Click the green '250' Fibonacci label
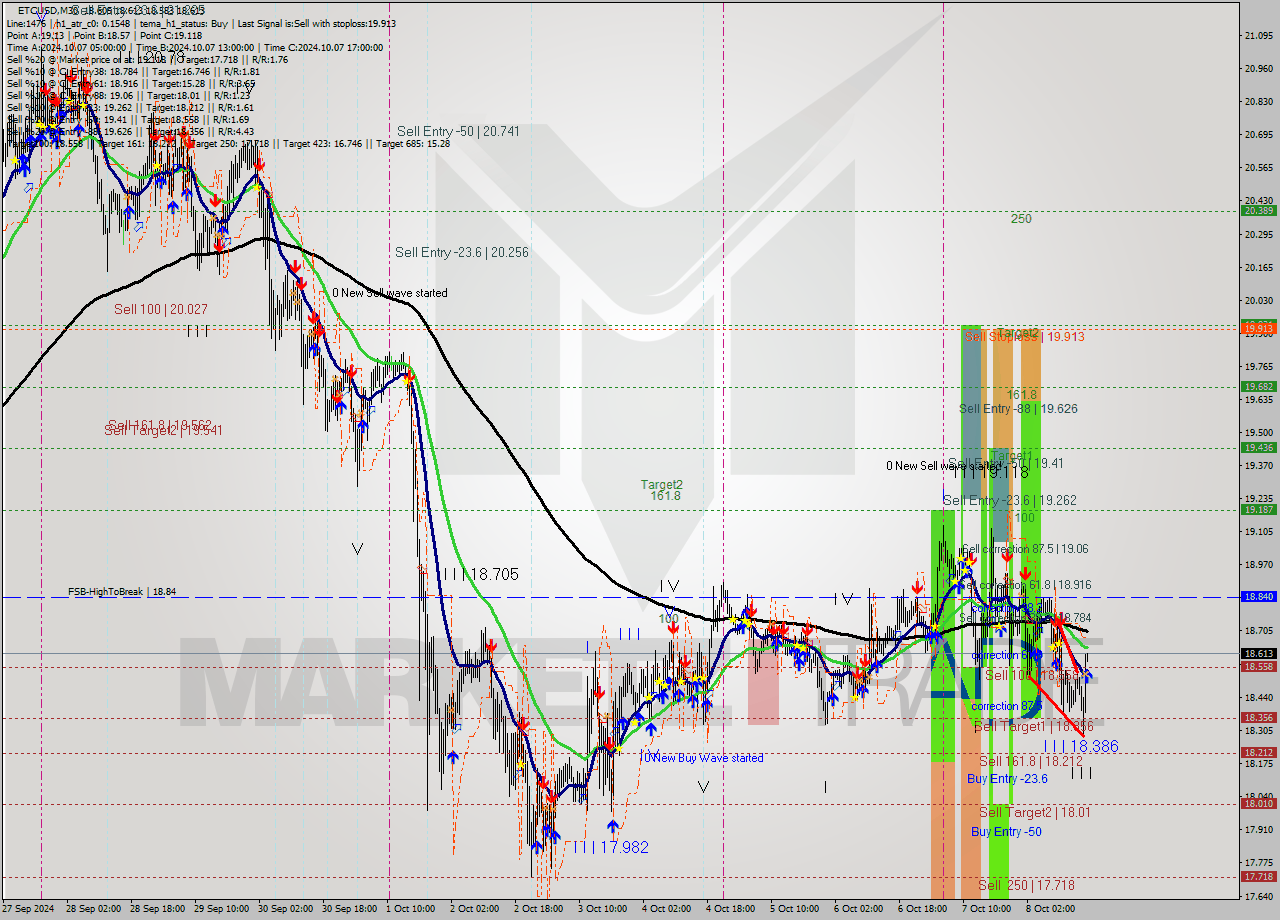The height and width of the screenshot is (920, 1280). click(1020, 218)
